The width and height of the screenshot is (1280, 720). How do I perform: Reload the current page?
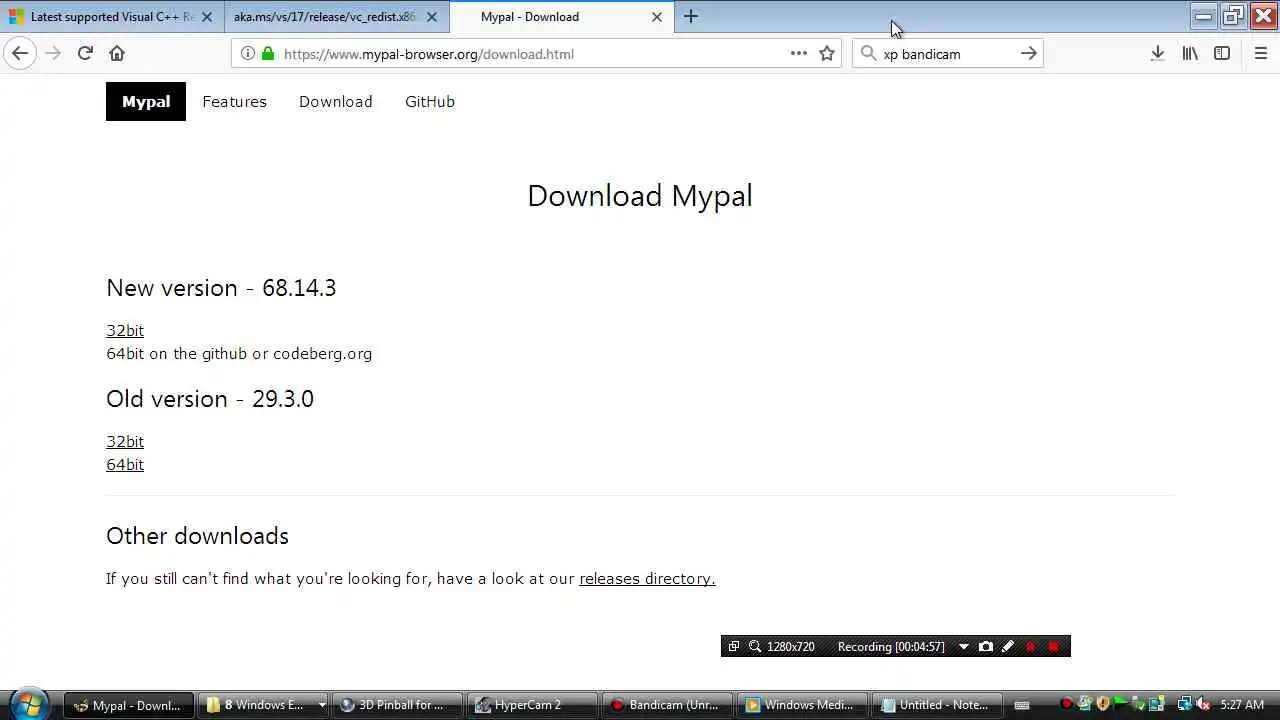pyautogui.click(x=85, y=54)
